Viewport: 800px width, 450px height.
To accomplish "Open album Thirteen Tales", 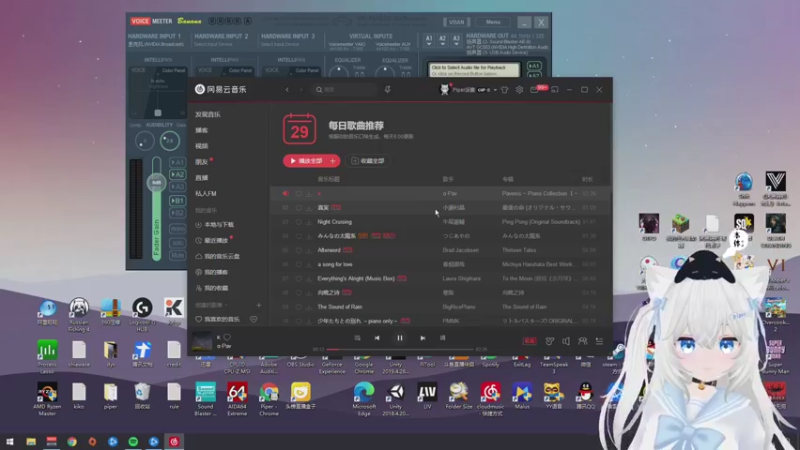I will click(519, 250).
